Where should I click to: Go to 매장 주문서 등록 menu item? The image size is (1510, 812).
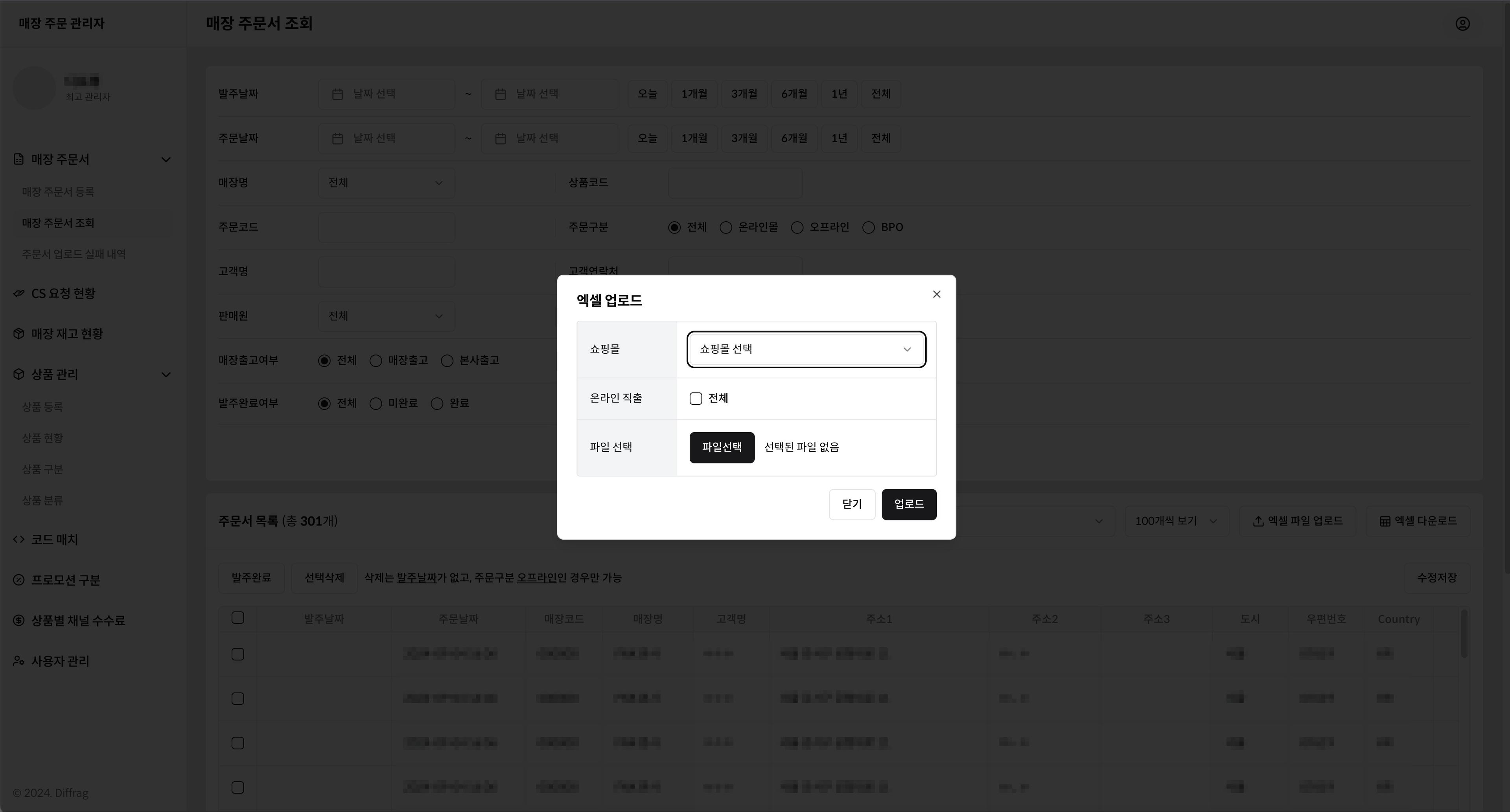(58, 192)
